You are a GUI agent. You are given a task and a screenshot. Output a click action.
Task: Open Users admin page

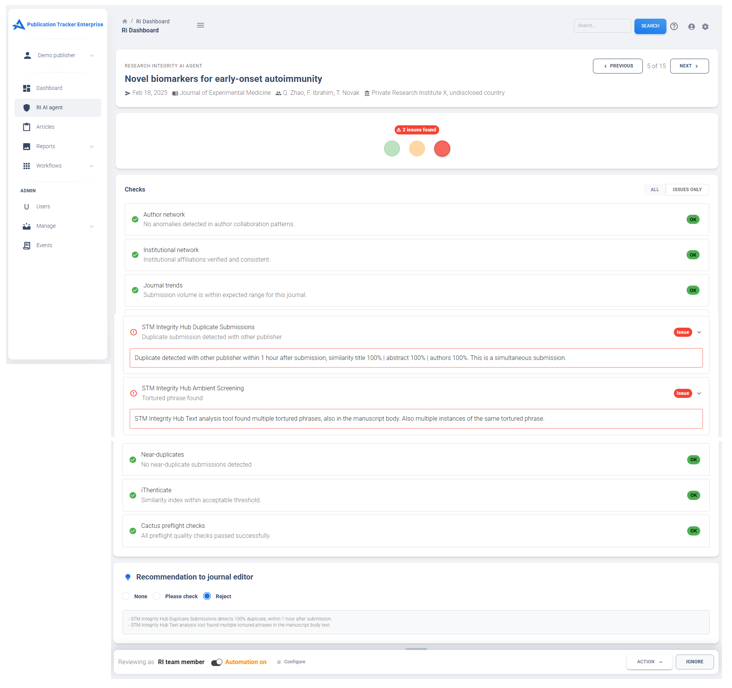tap(43, 206)
